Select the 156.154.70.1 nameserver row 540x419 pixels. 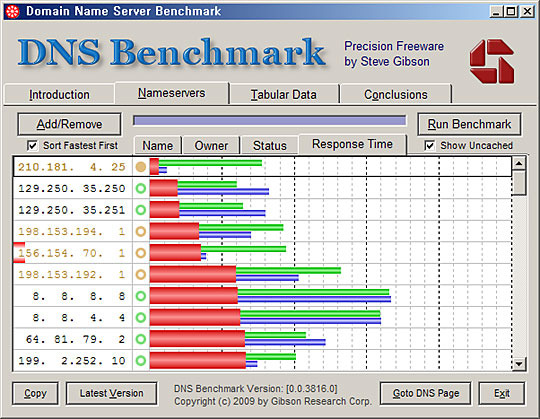tap(262, 253)
